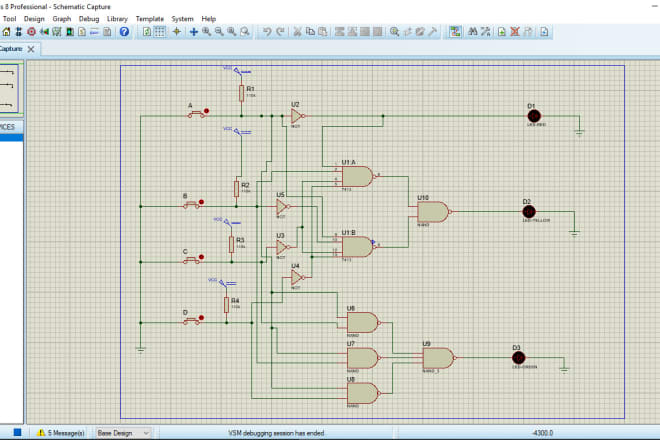Center view using the blue pan cross icon

point(194,32)
